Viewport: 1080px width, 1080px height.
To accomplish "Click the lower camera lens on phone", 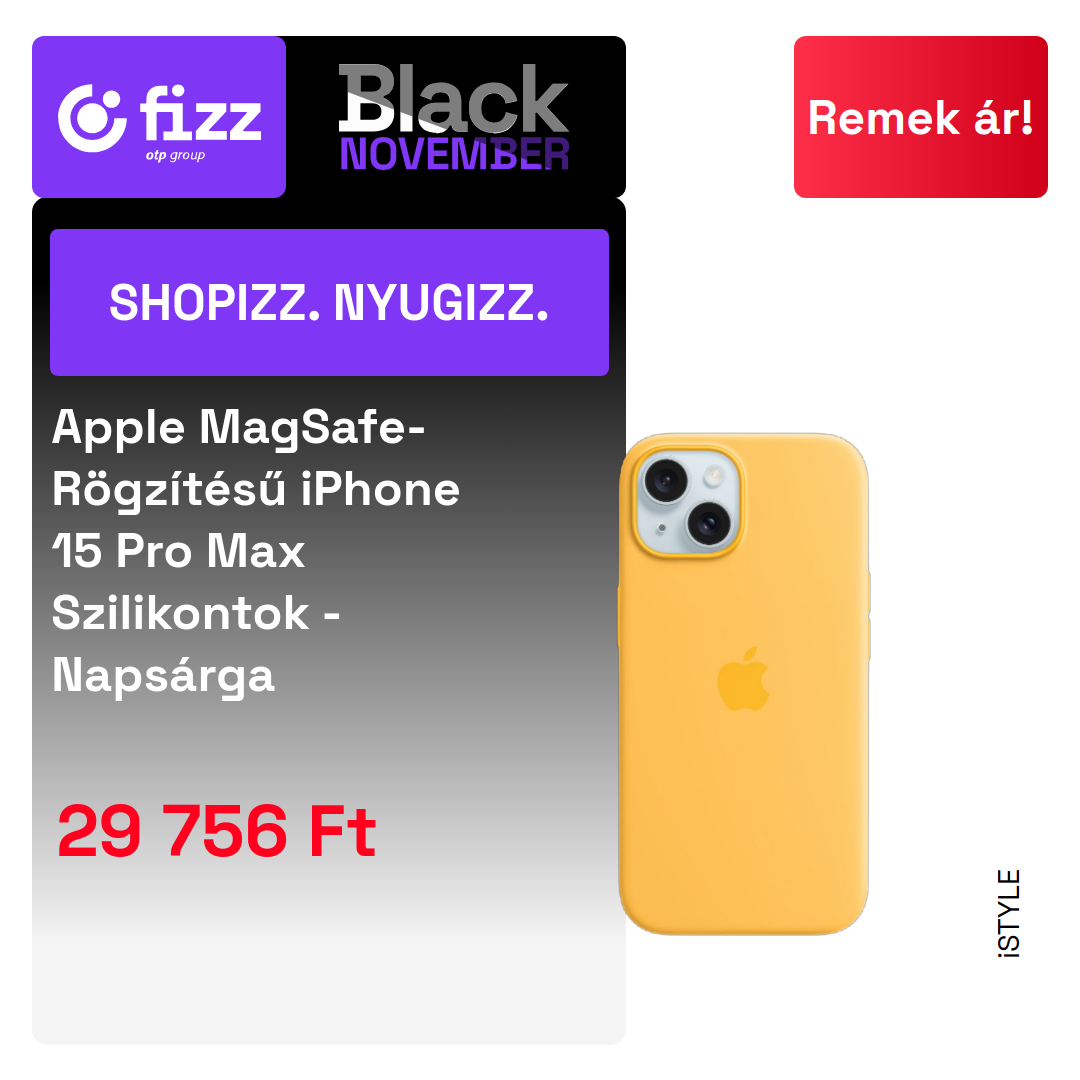I will tap(709, 523).
